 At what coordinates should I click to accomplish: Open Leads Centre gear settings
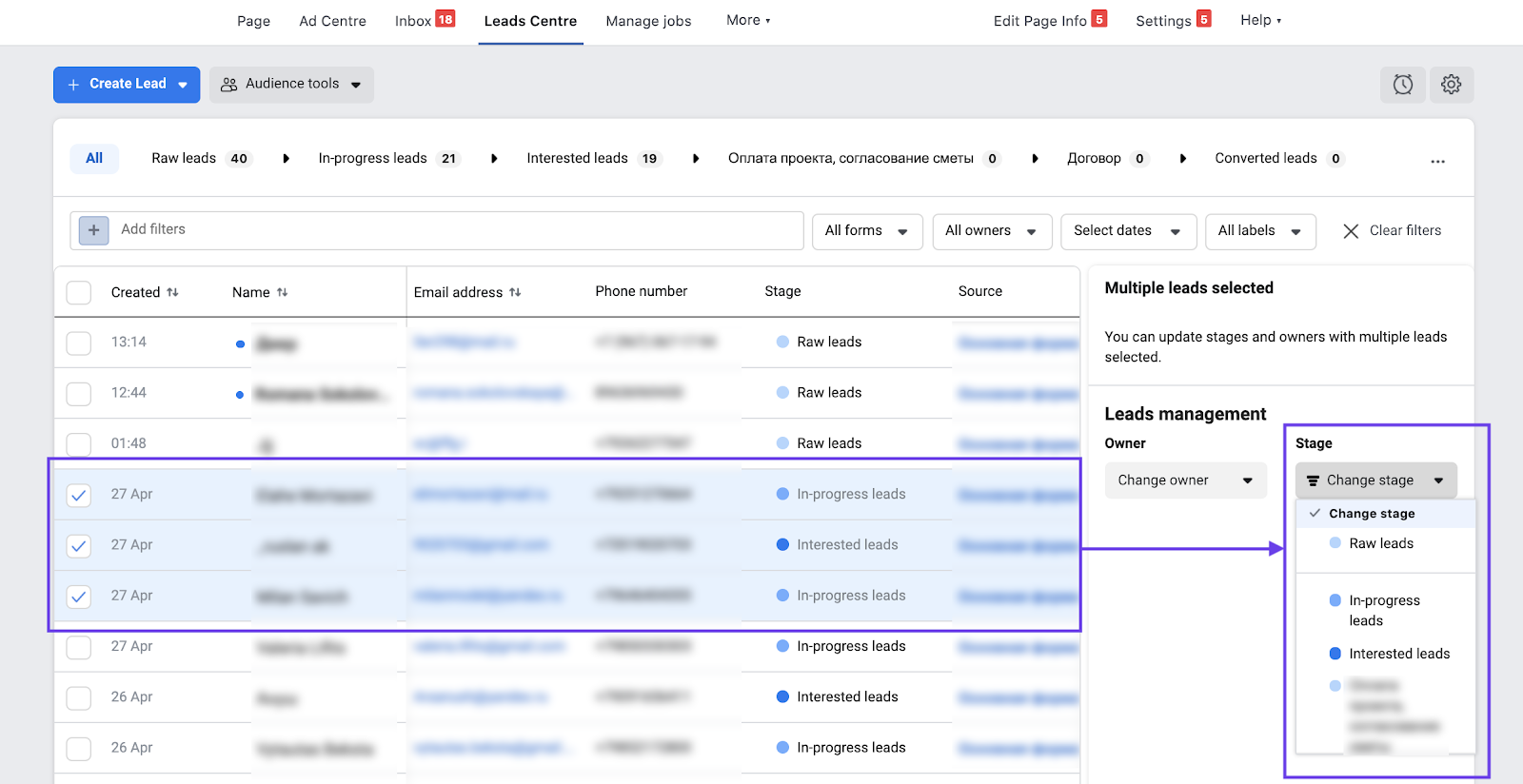1451,85
